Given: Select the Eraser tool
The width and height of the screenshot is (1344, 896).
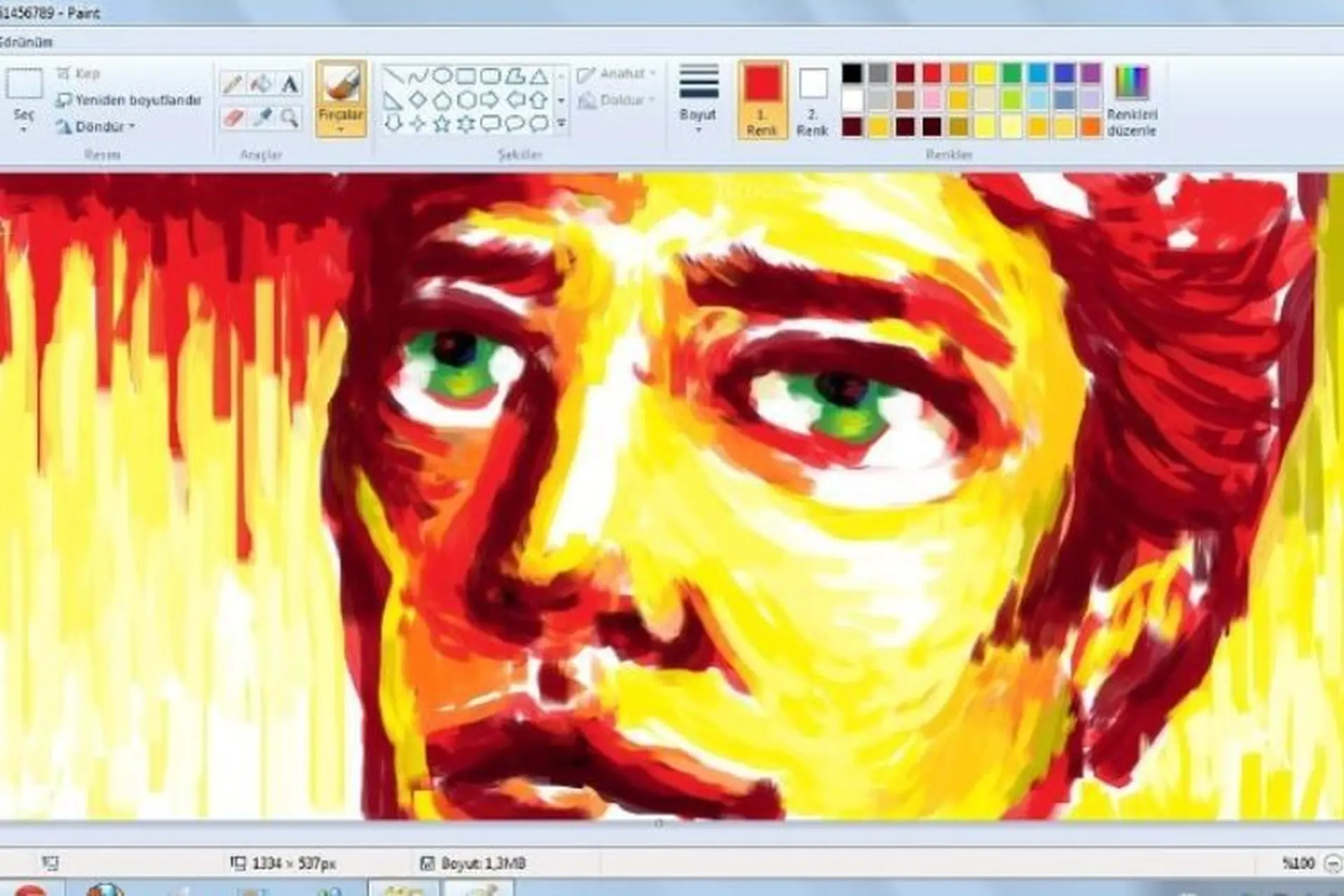Looking at the screenshot, I should point(232,118).
